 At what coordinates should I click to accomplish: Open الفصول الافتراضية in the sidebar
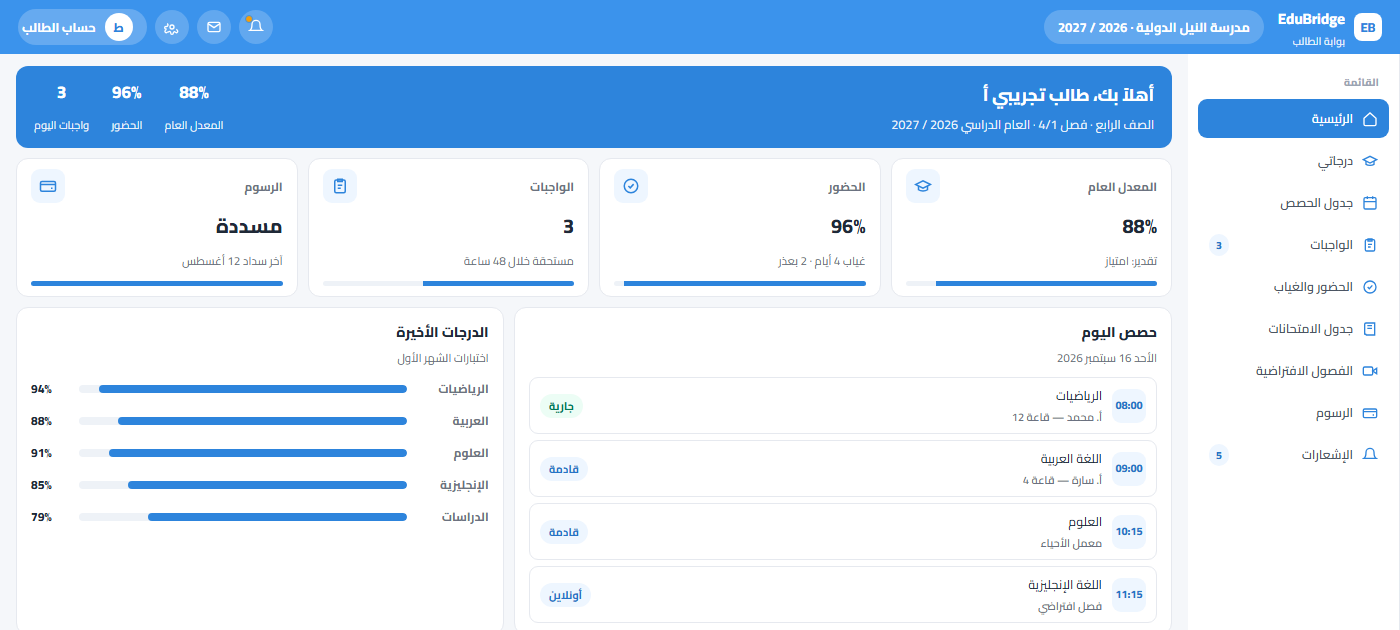[x=1293, y=370]
